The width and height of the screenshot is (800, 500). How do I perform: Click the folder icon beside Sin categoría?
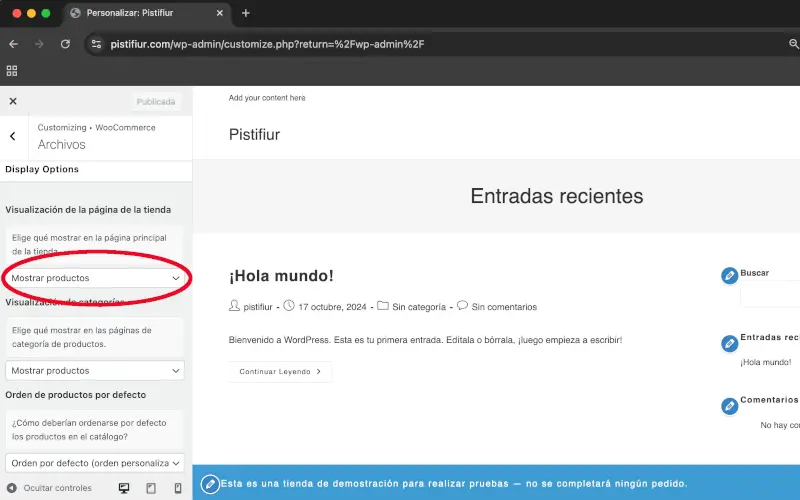point(383,306)
